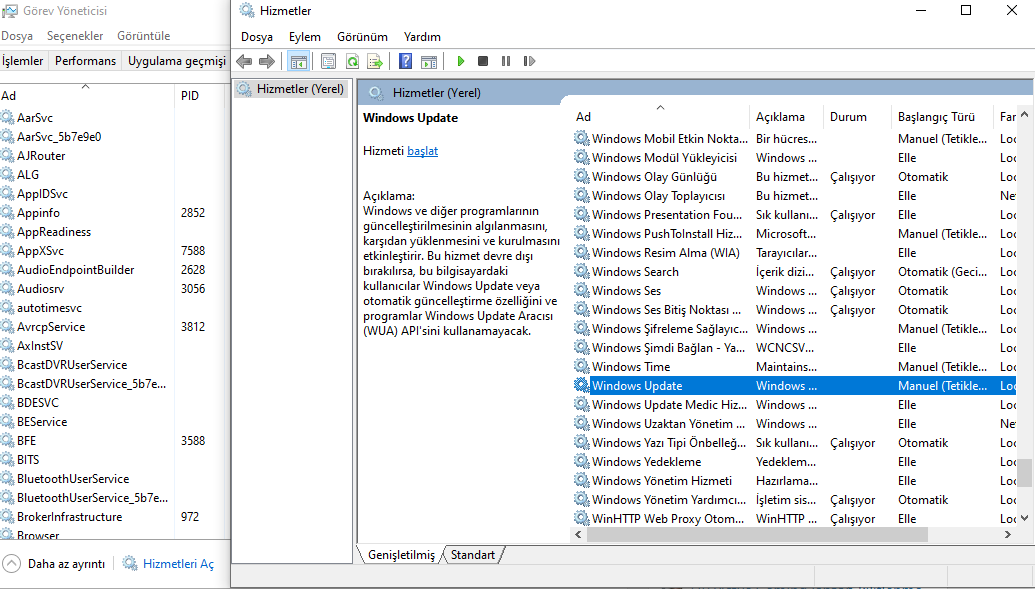Sort services by Ad column header

tap(660, 117)
